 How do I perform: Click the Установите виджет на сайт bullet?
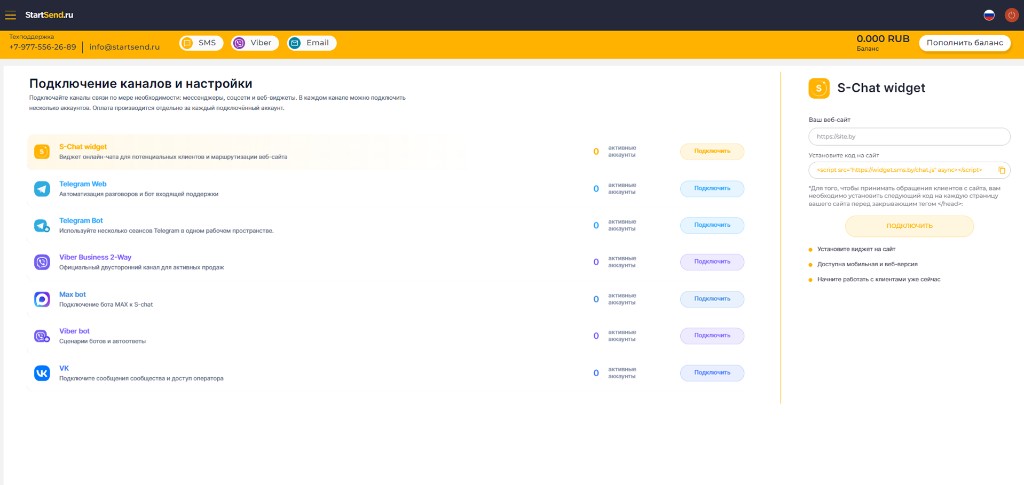(856, 249)
